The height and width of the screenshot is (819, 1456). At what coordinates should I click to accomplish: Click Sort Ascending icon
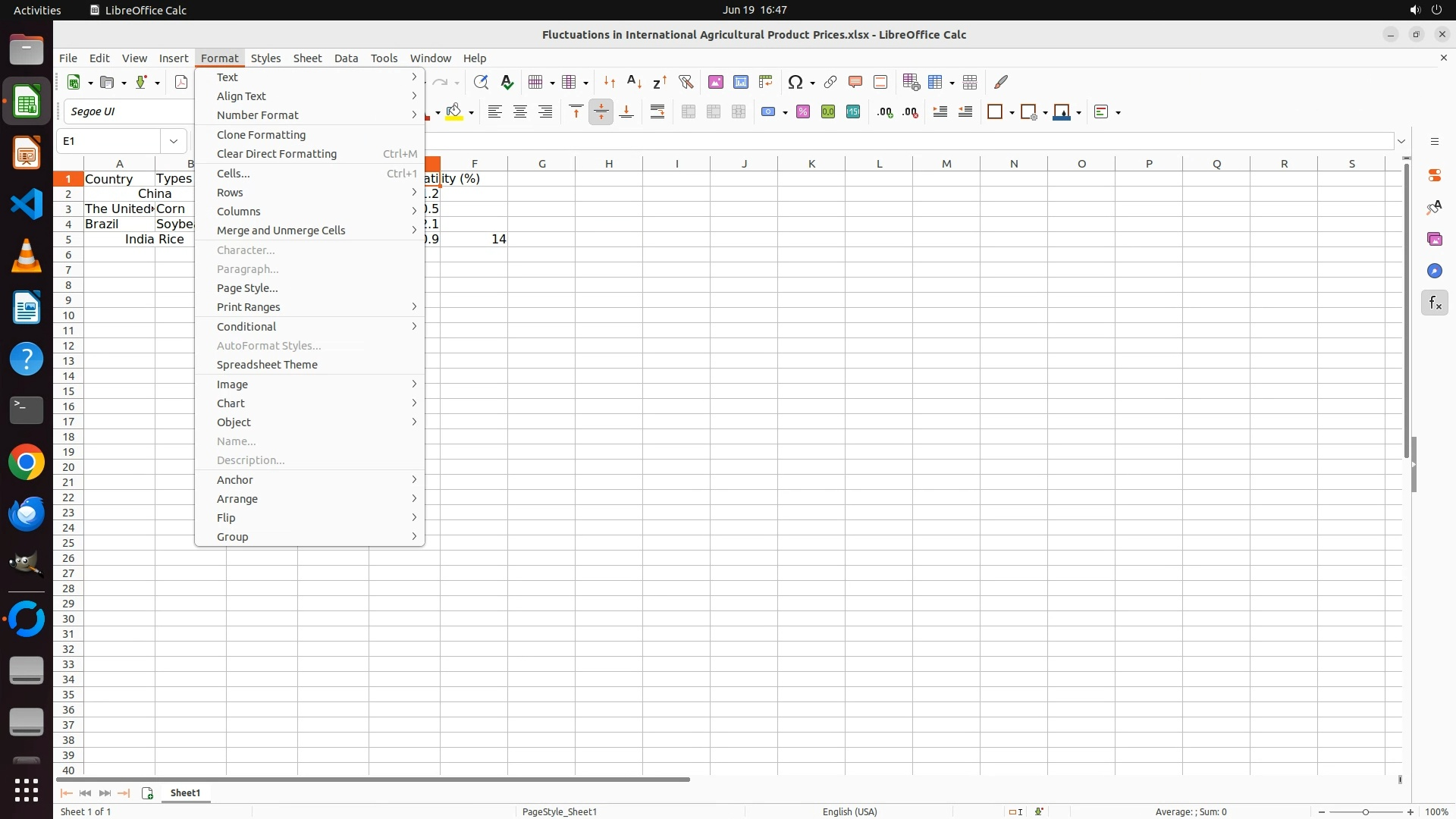pyautogui.click(x=635, y=82)
